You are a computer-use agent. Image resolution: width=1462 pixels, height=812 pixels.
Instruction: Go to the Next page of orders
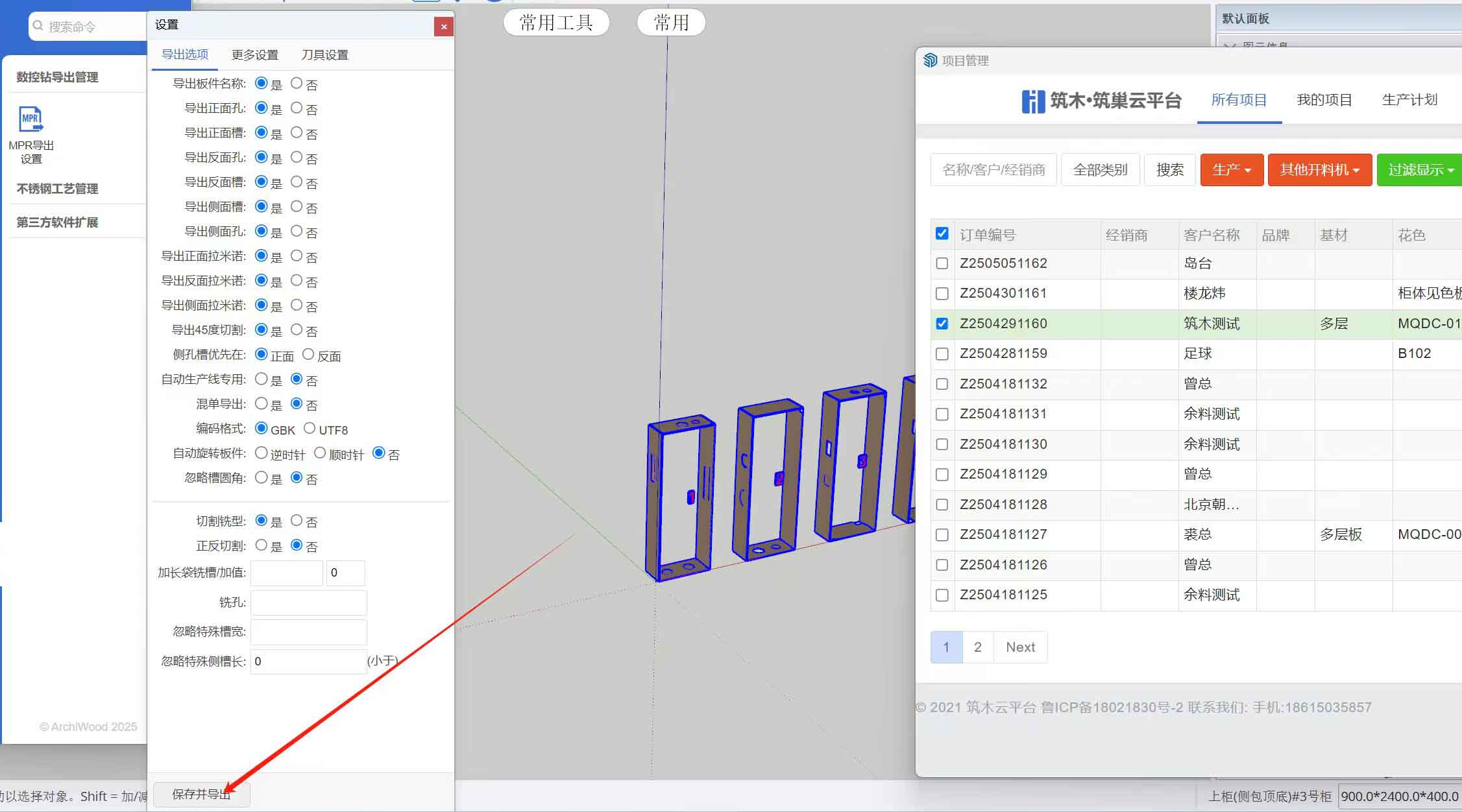point(1020,647)
